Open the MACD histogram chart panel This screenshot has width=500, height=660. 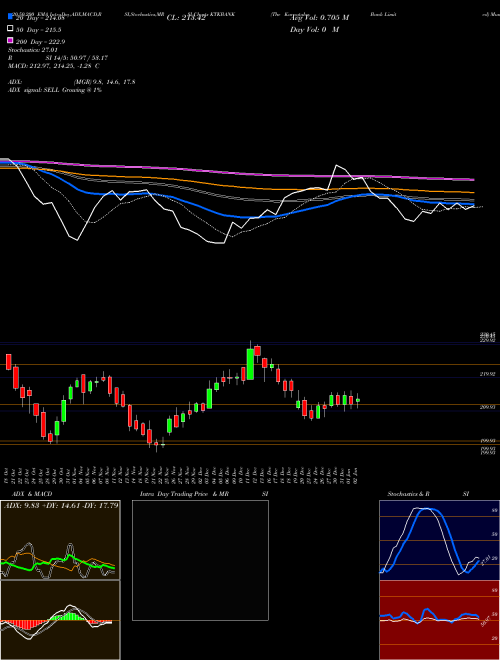(60, 620)
